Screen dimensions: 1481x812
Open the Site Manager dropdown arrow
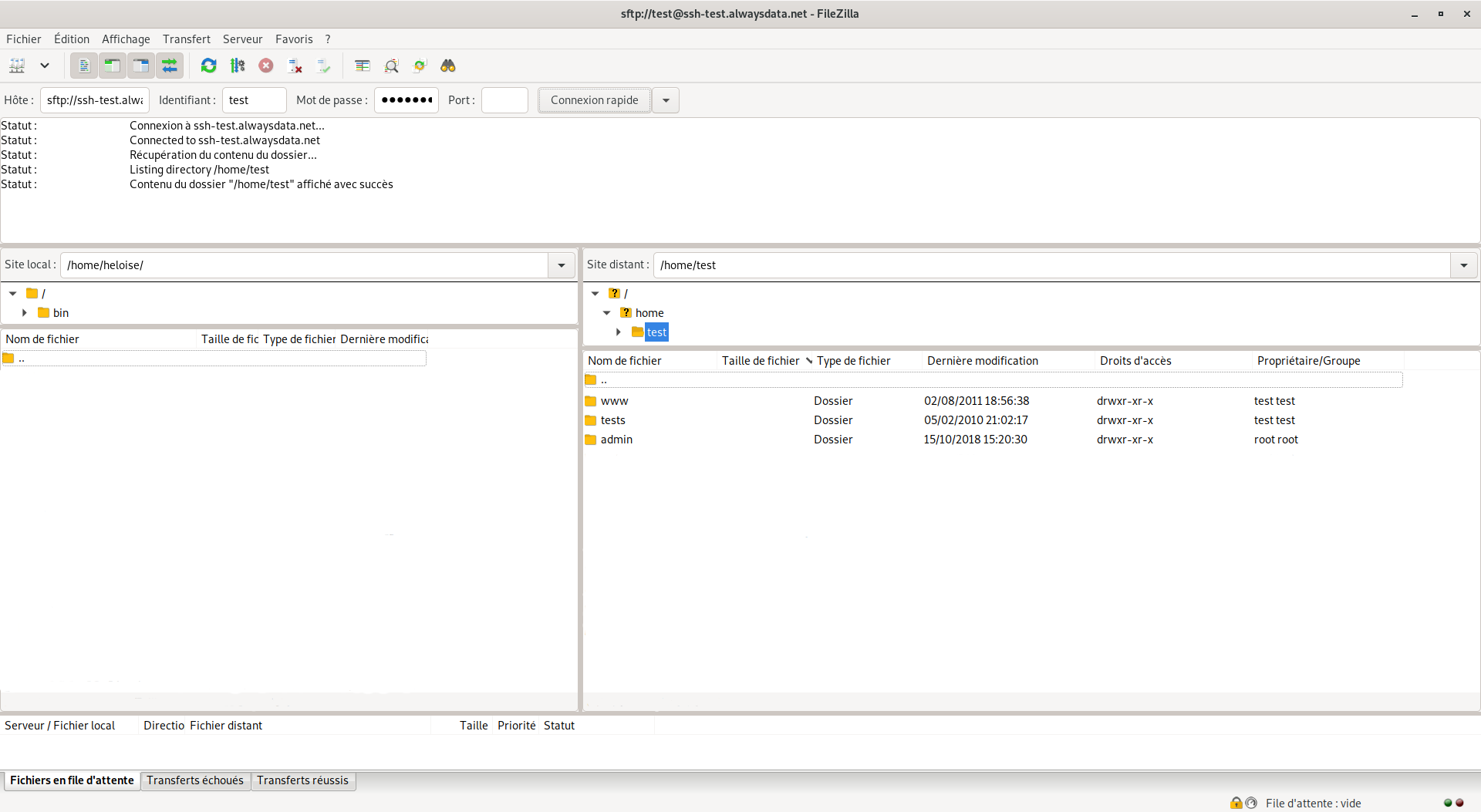coord(44,66)
